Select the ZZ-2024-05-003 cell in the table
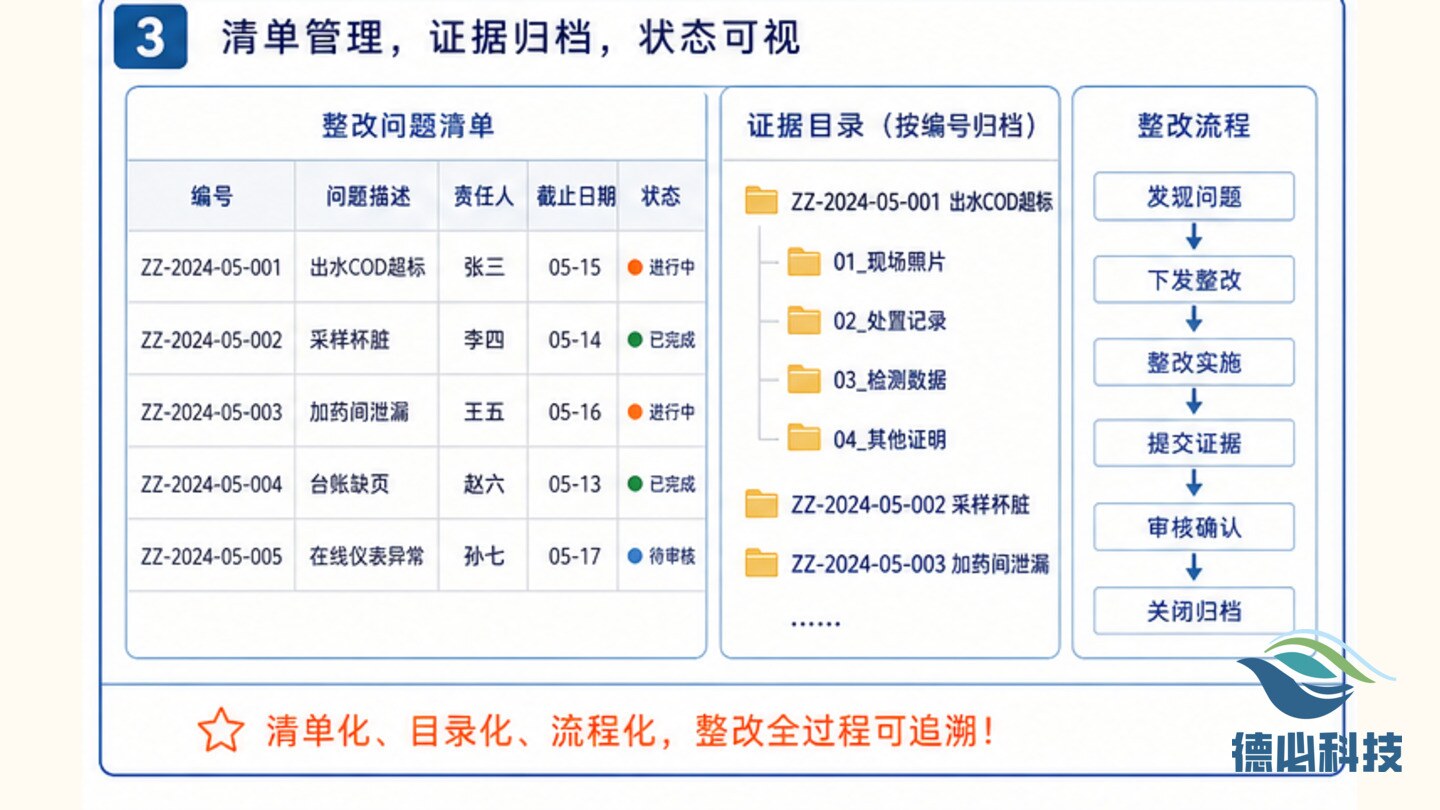1440x810 pixels. 211,412
